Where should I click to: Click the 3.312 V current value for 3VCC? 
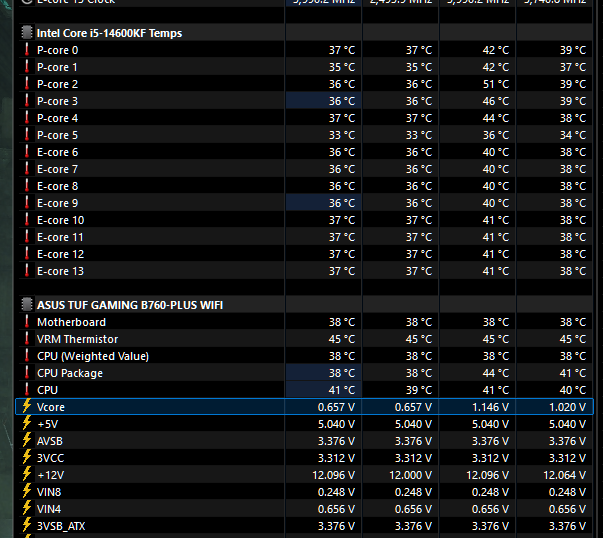pos(336,458)
